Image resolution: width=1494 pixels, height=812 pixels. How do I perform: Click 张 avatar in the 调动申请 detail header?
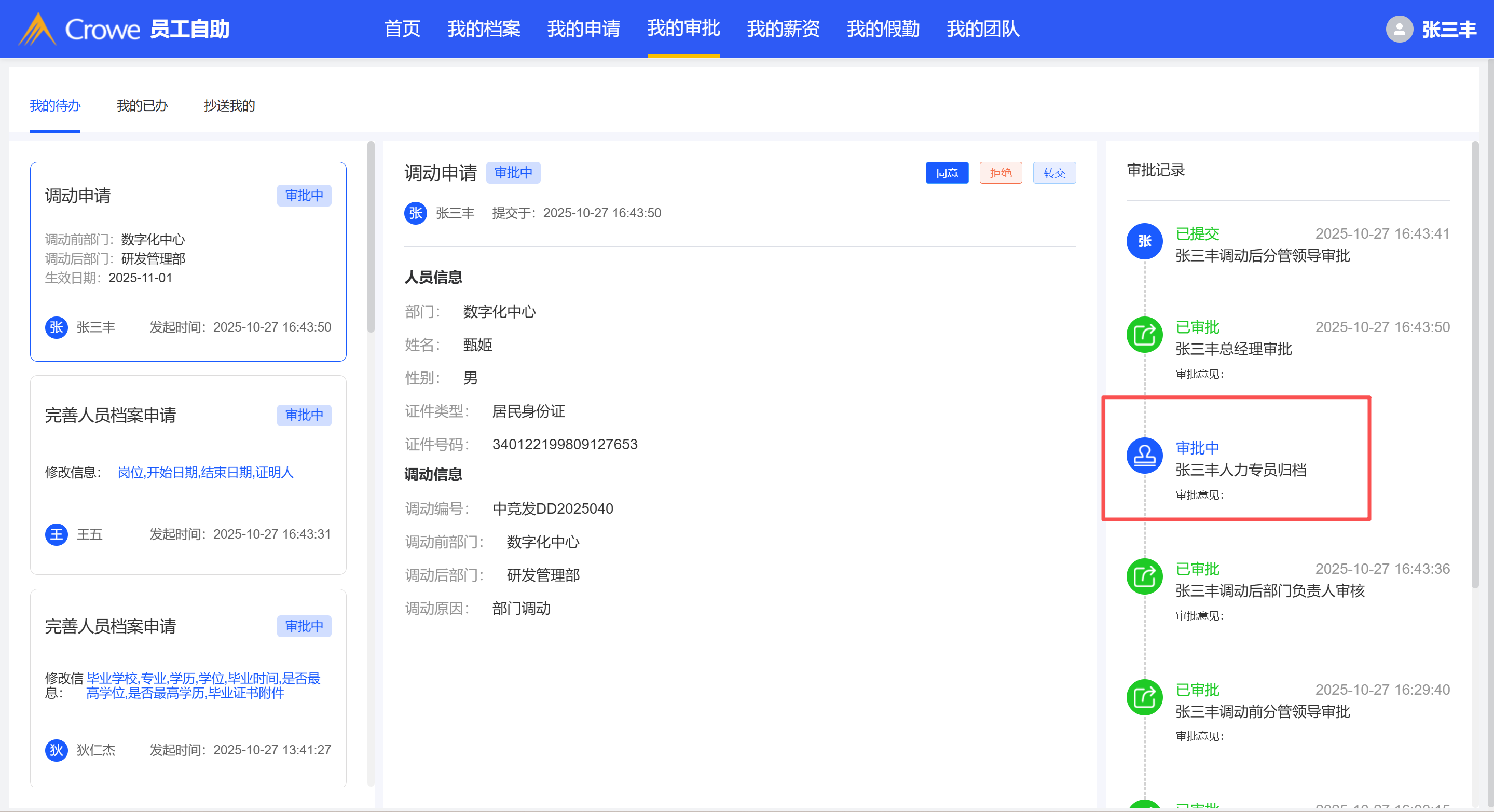[x=415, y=213]
